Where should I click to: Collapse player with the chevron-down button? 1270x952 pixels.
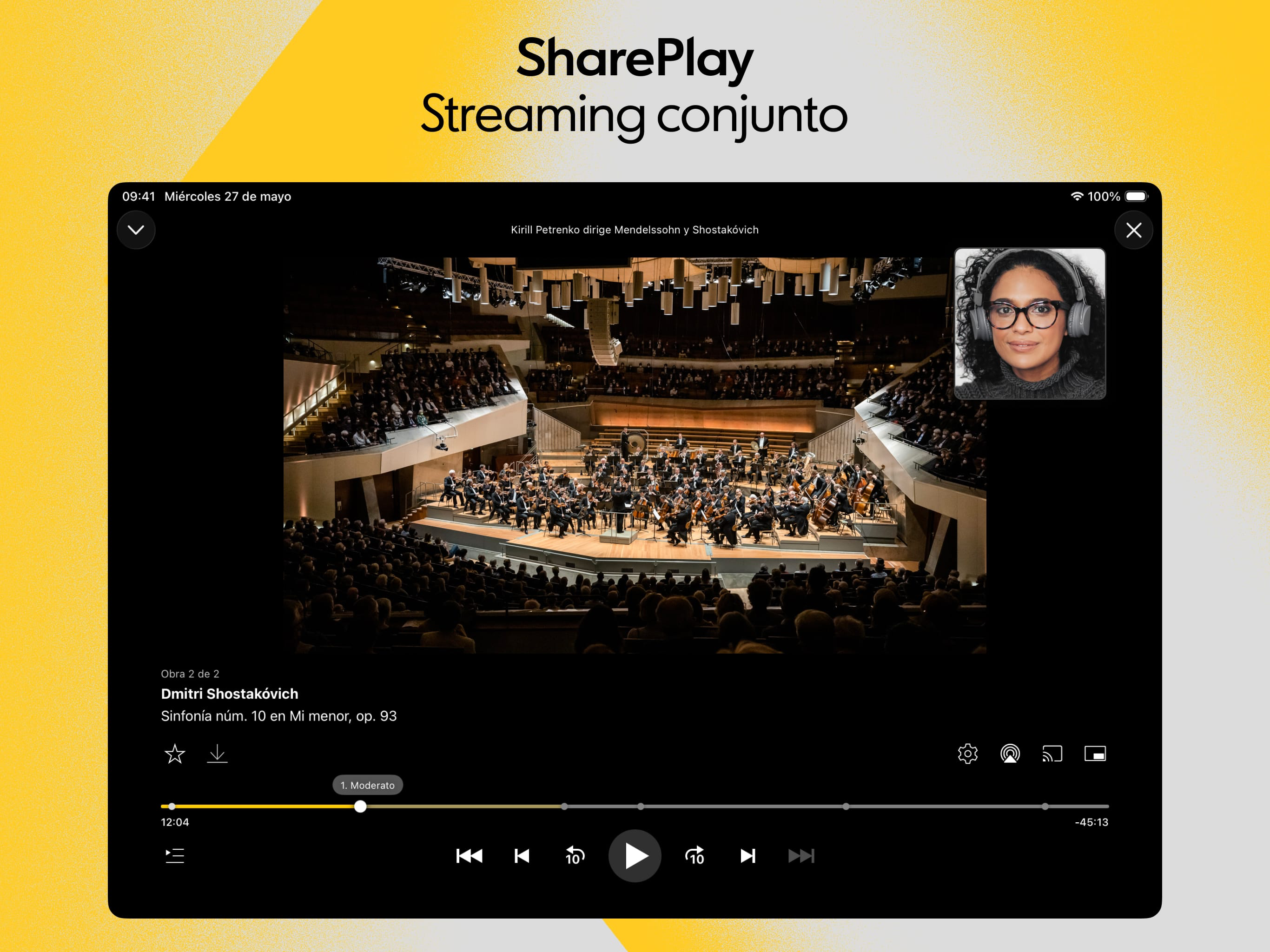pyautogui.click(x=136, y=230)
